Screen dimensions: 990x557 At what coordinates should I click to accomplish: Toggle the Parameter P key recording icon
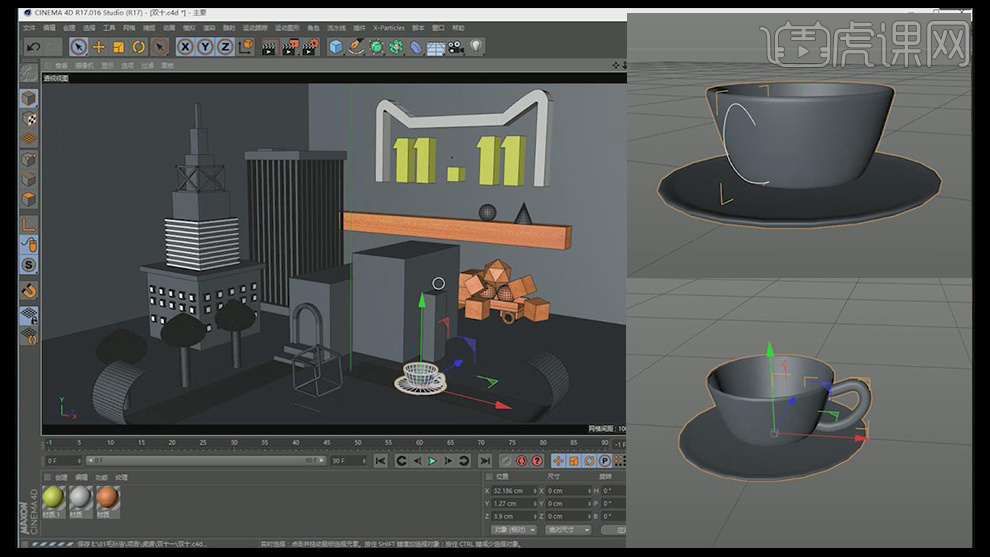point(605,461)
